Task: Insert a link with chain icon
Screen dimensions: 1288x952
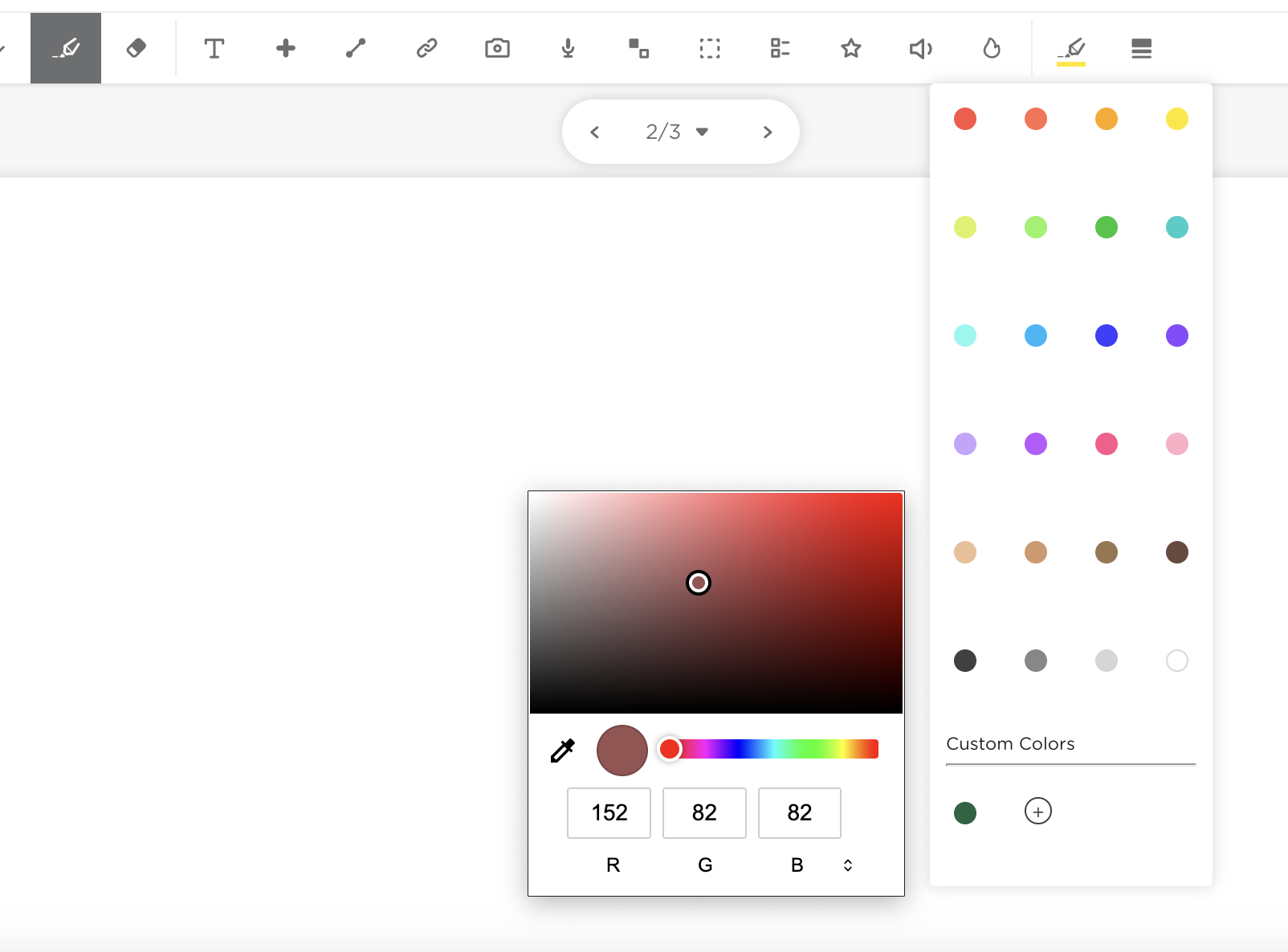Action: [426, 48]
